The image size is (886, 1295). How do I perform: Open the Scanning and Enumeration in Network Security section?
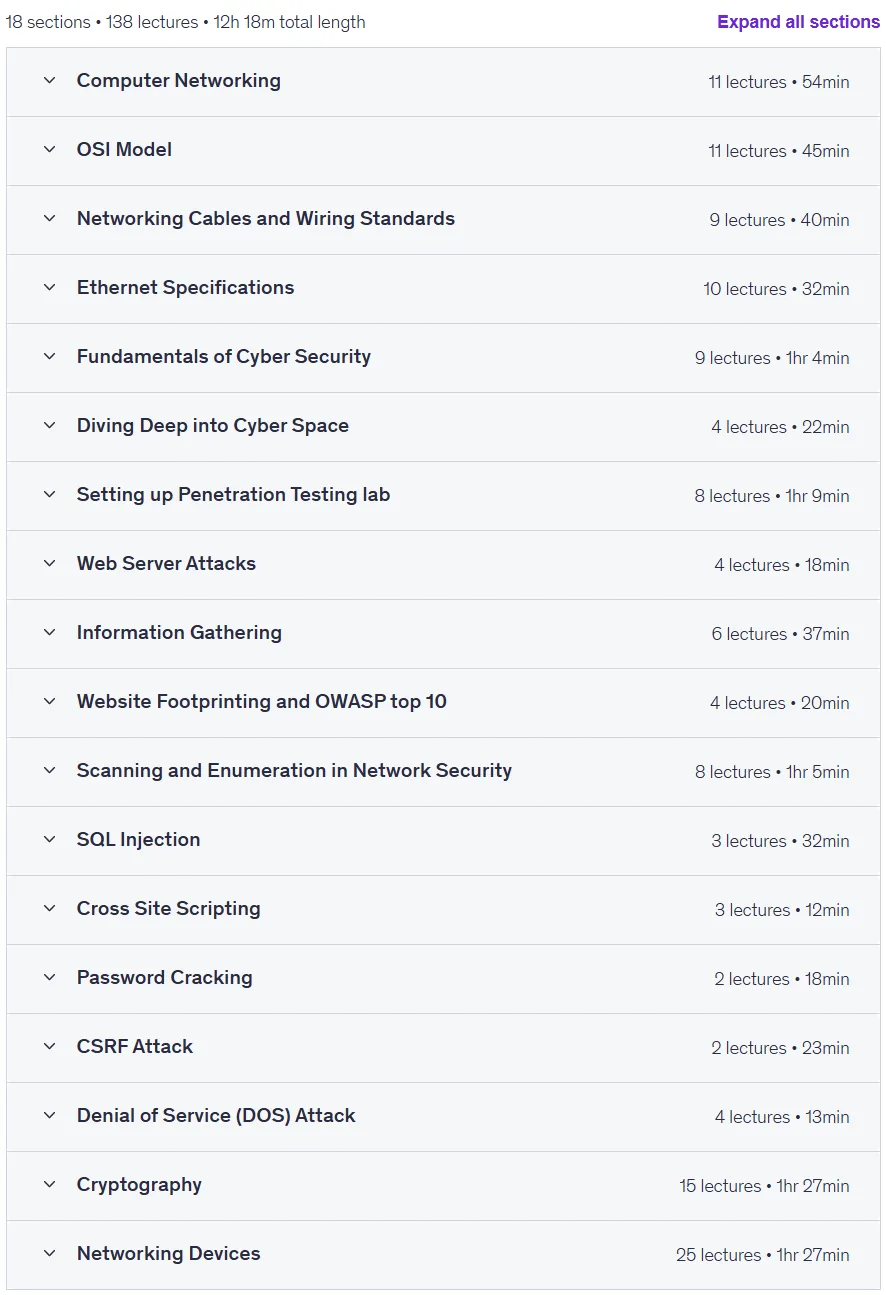[443, 772]
